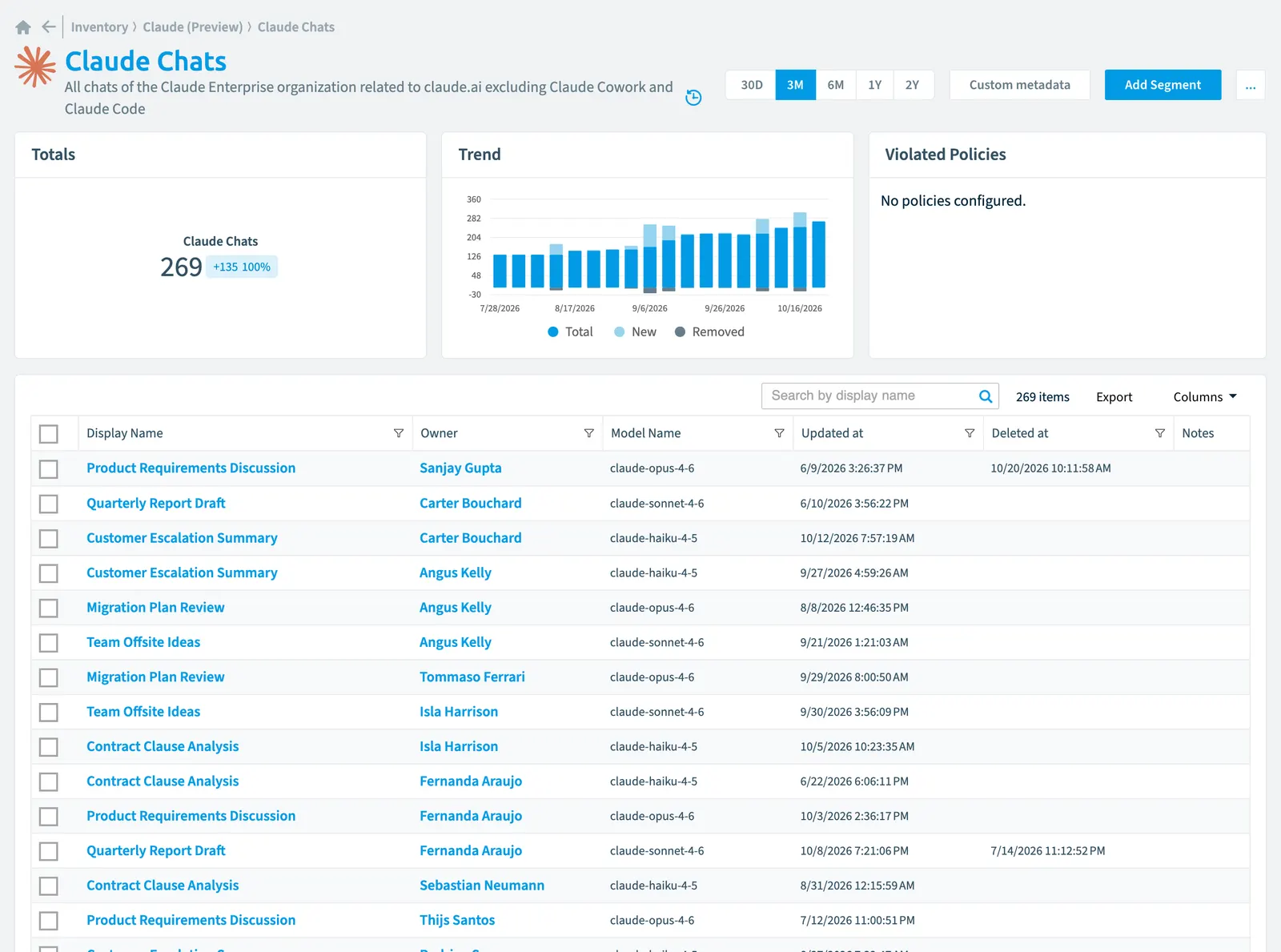
Task: Select the 1Y time range
Action: [x=874, y=85]
